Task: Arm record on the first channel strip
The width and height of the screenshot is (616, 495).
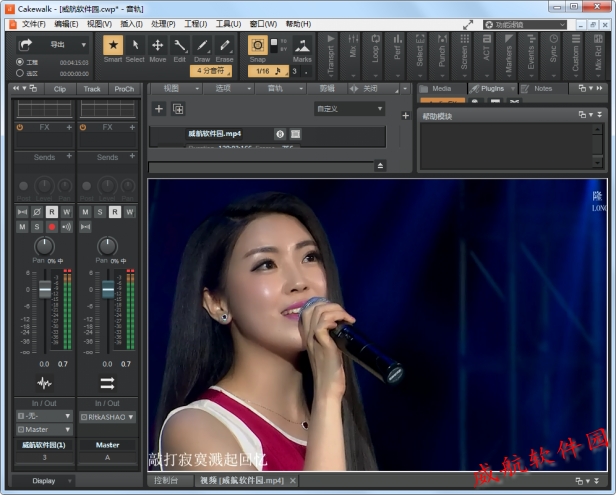Action: [52, 227]
